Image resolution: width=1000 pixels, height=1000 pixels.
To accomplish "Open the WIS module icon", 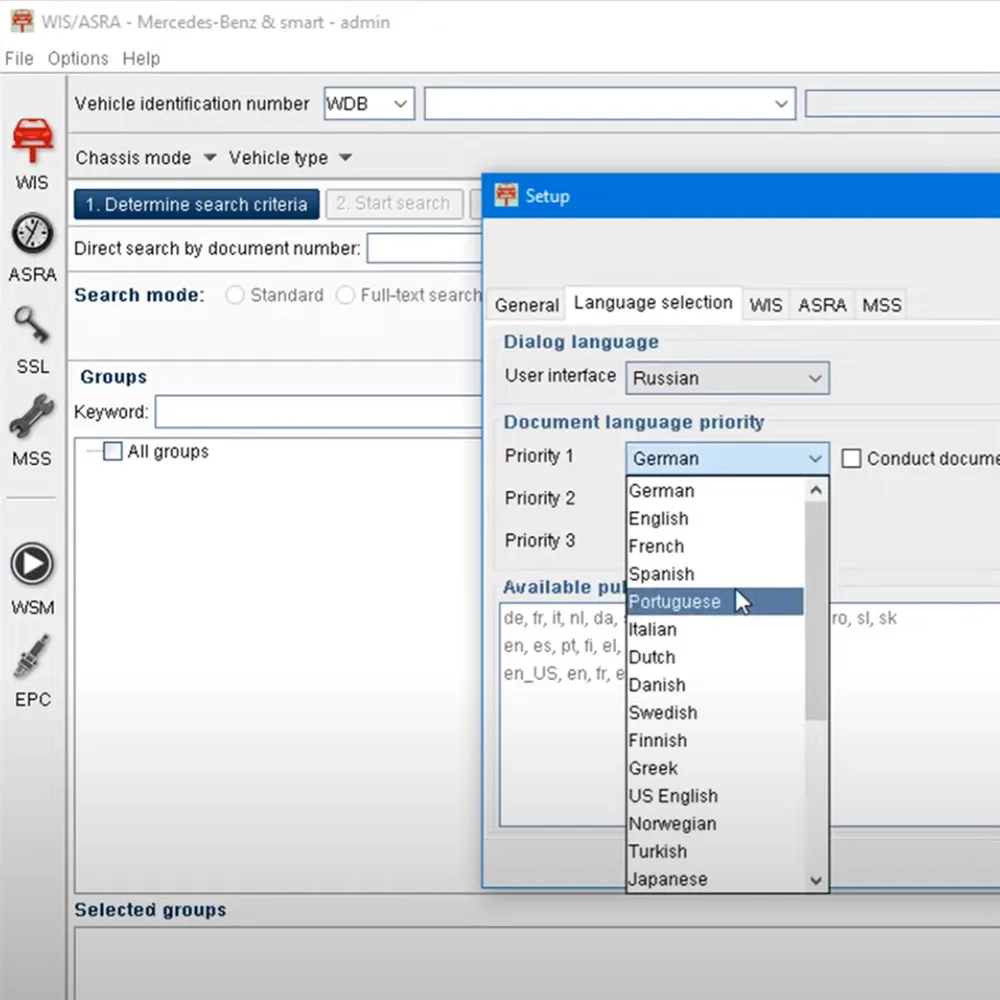I will [33, 140].
